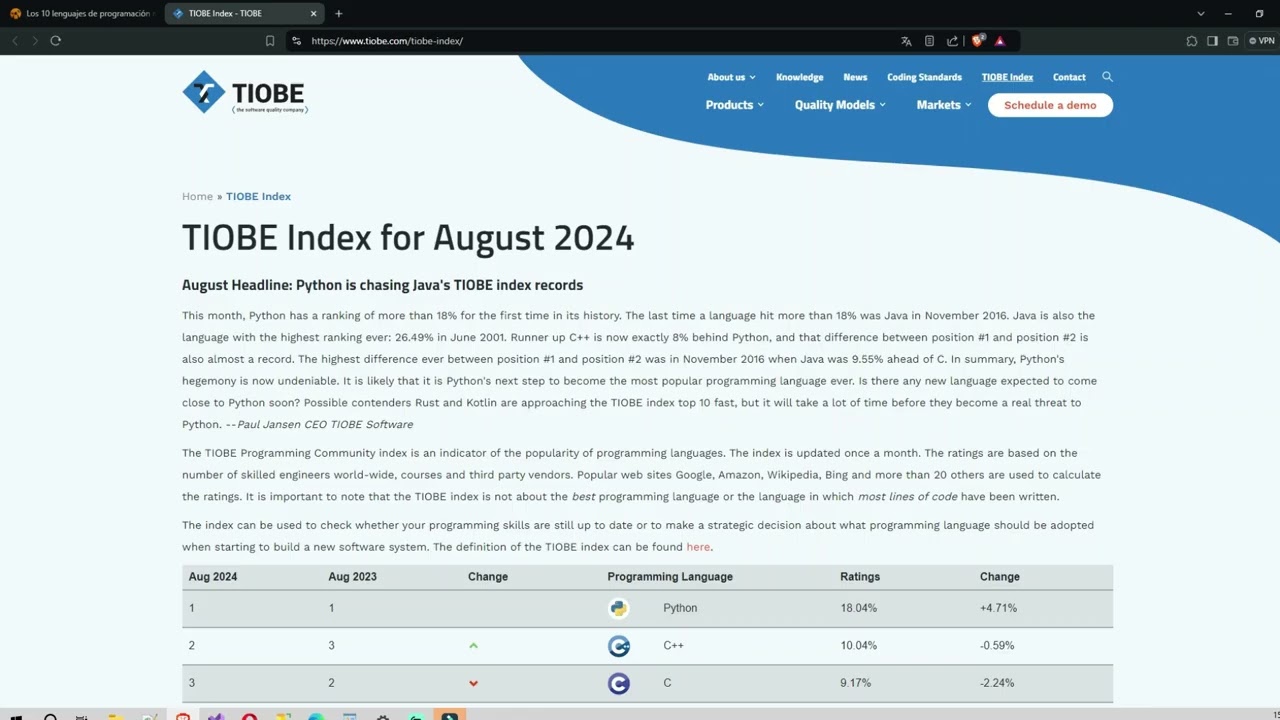Click the C++ logo in the table
Viewport: 1280px width, 720px height.
click(x=619, y=646)
